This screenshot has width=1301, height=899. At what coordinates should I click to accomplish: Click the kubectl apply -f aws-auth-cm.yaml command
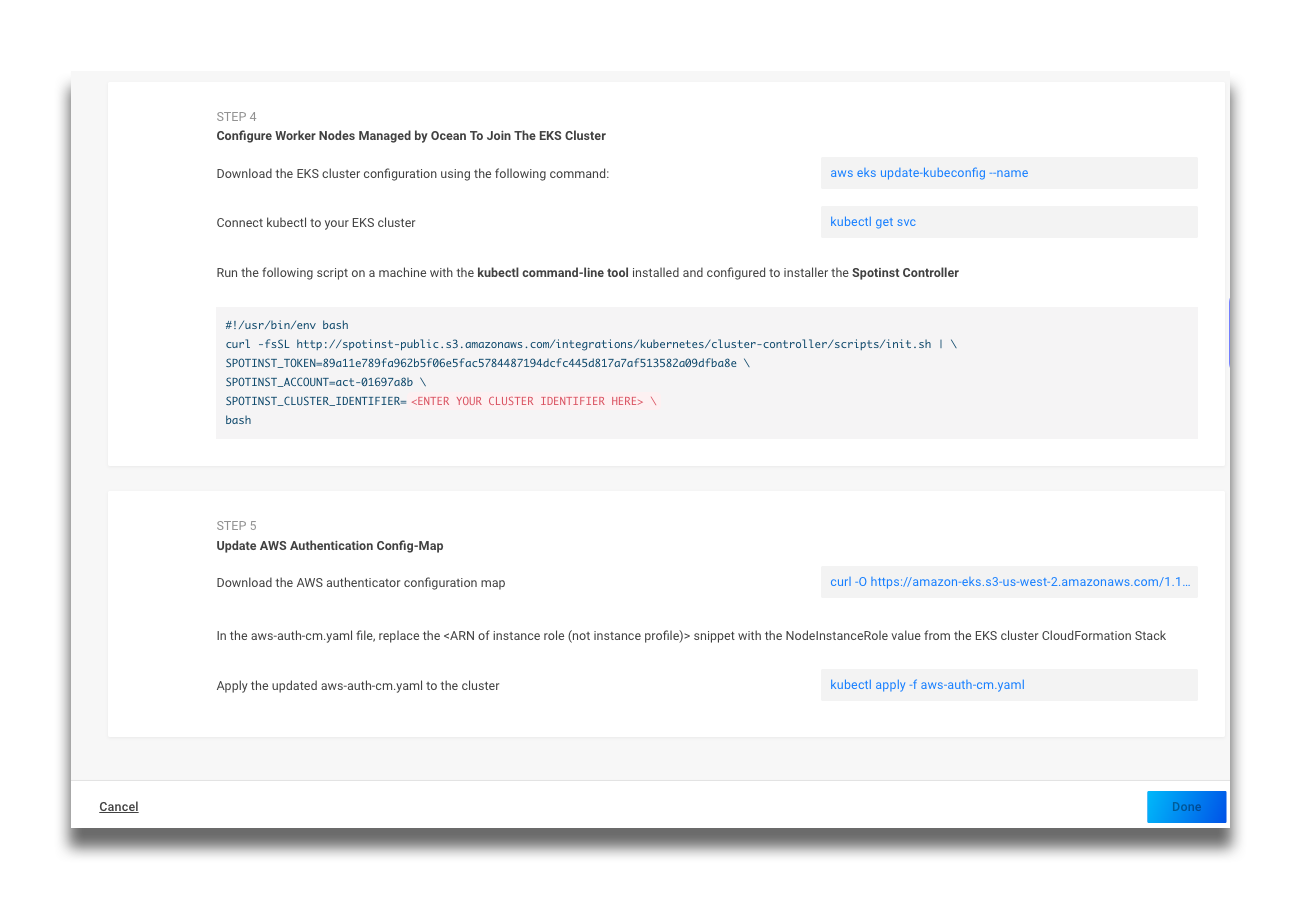pyautogui.click(x=927, y=685)
